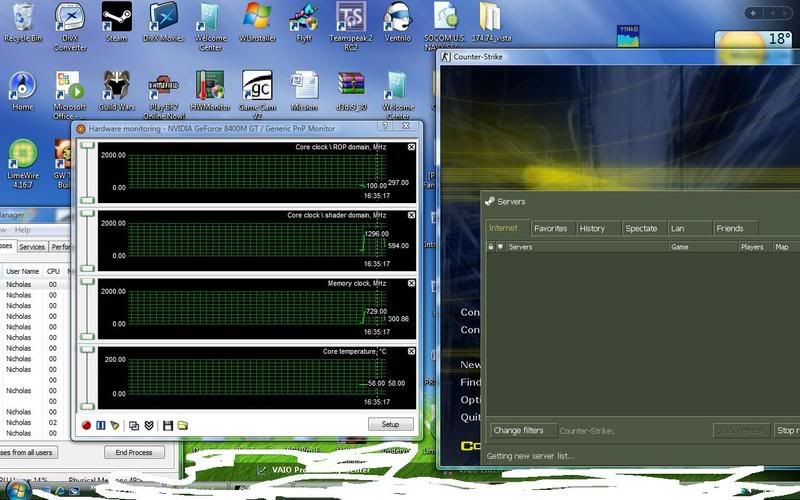
Task: Click the double chevron down icon in Hardware monitoring toolbar
Action: (x=149, y=425)
